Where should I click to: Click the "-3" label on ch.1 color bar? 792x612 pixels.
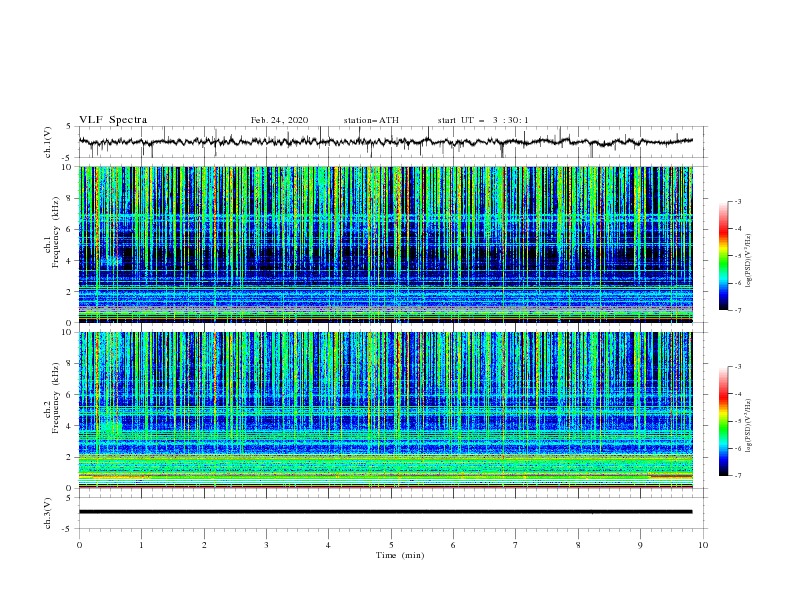point(737,201)
